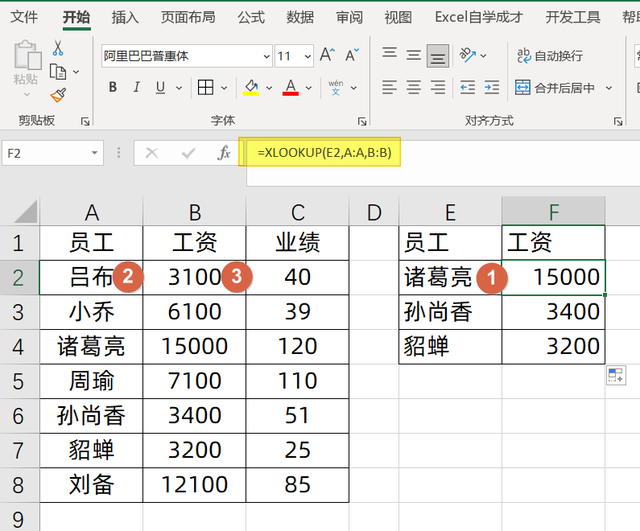Open alignment settings dialog launcher

click(618, 121)
